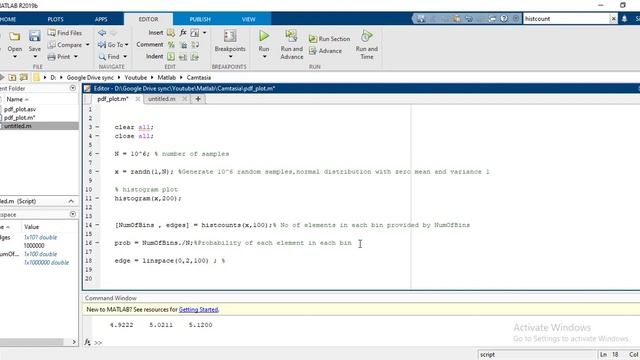Click the decrease indent icon
This screenshot has height=360, width=640.
point(195,57)
